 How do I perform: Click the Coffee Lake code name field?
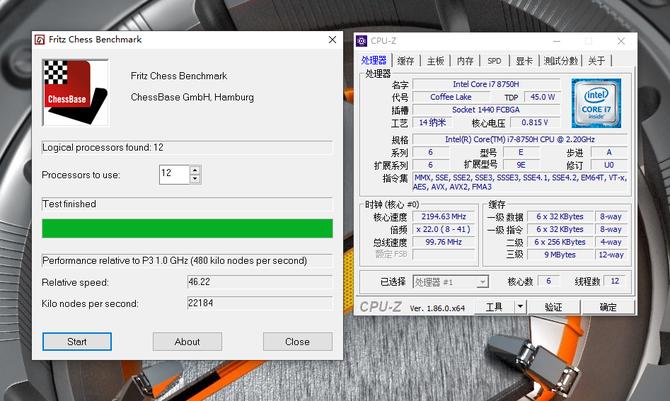point(451,97)
